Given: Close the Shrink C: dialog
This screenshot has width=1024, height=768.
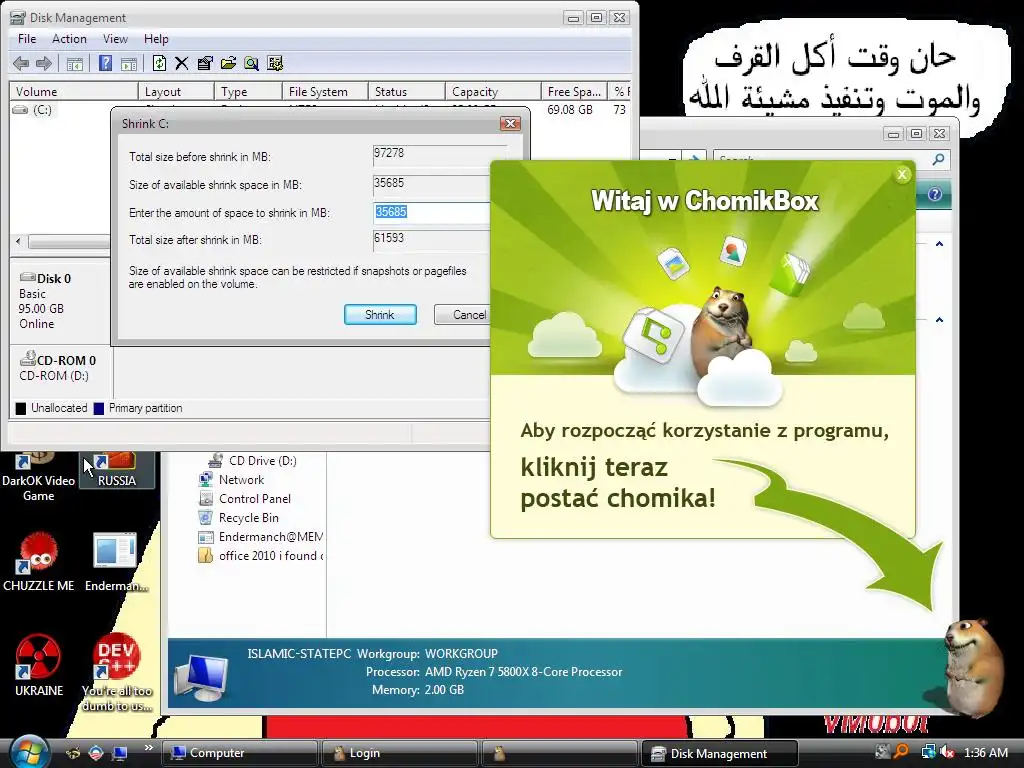Looking at the screenshot, I should point(510,123).
